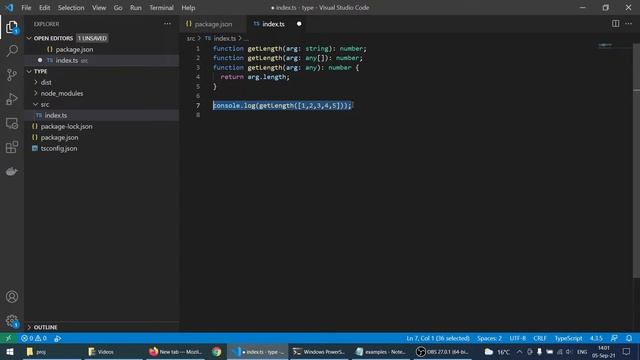Open the Windows Start menu
Screen dimensions: 640x360
pos(10,352)
